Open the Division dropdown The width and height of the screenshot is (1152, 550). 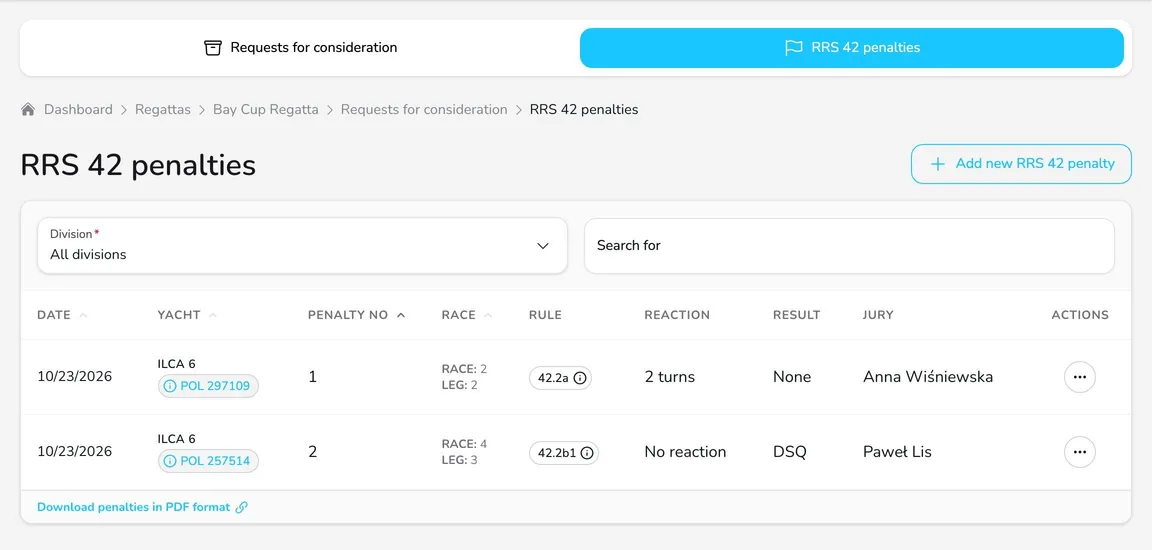302,245
